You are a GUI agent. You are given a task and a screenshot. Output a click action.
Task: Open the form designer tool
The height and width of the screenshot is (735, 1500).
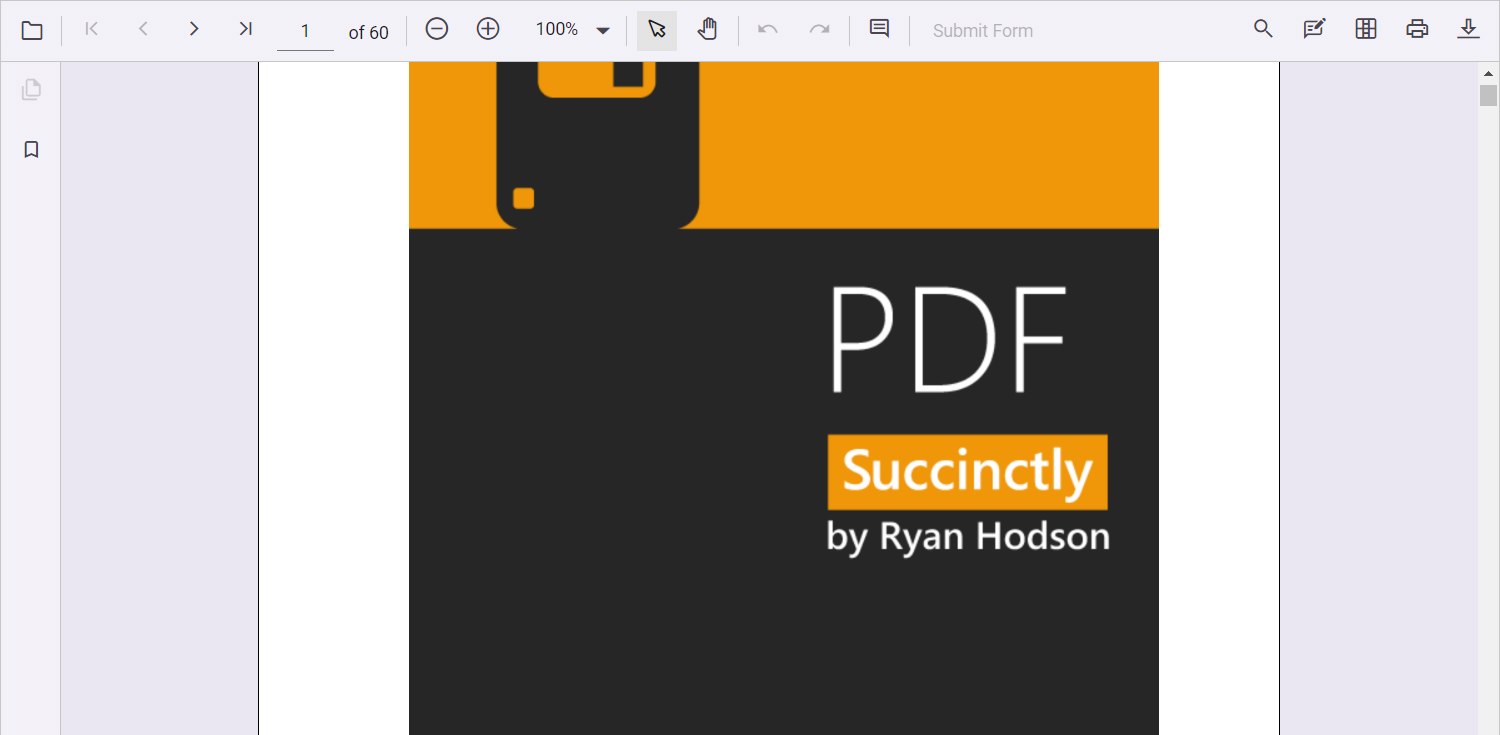pos(1365,30)
